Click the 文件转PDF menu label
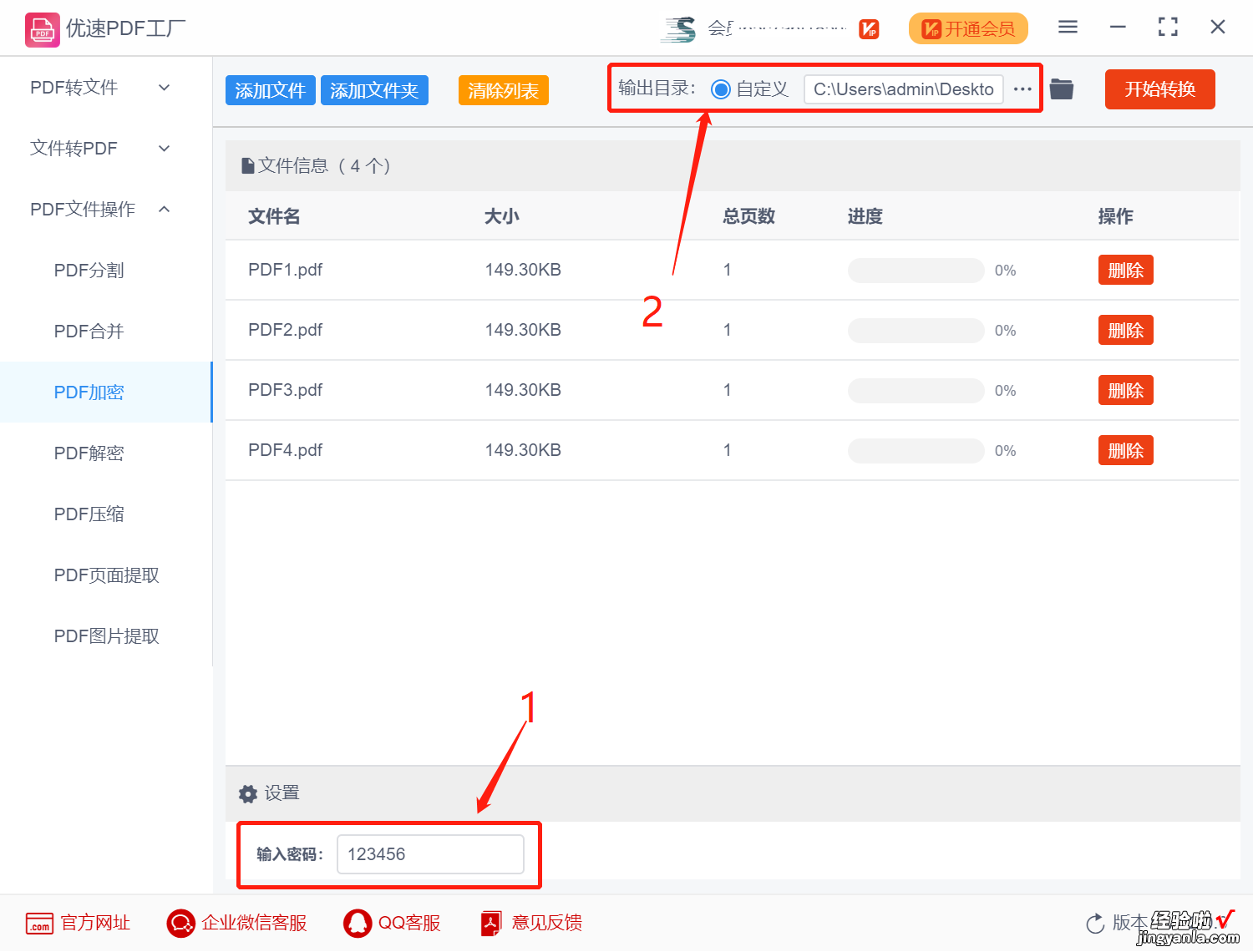Screen dimensions: 1253x952 click(x=74, y=148)
